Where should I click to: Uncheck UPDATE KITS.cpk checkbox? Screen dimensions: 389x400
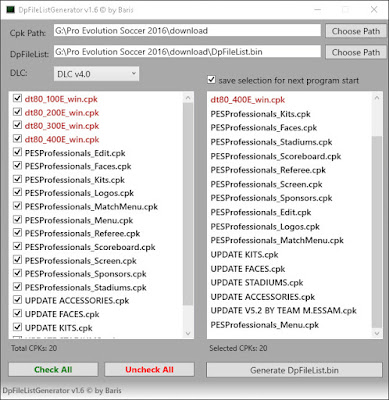17,327
